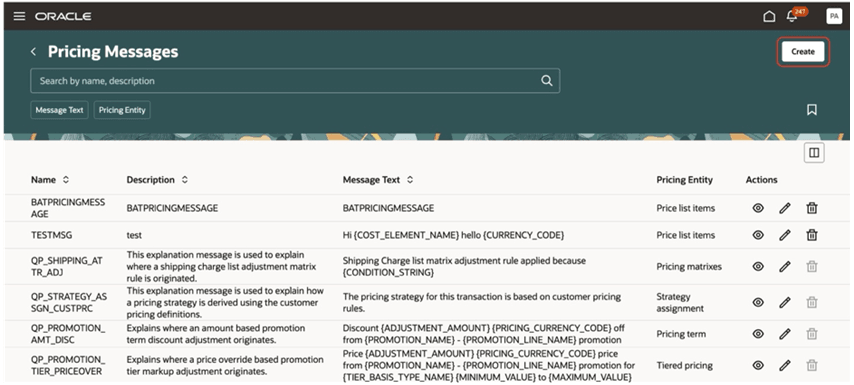Sort by the Message Text column
The width and height of the screenshot is (854, 385).
410,180
